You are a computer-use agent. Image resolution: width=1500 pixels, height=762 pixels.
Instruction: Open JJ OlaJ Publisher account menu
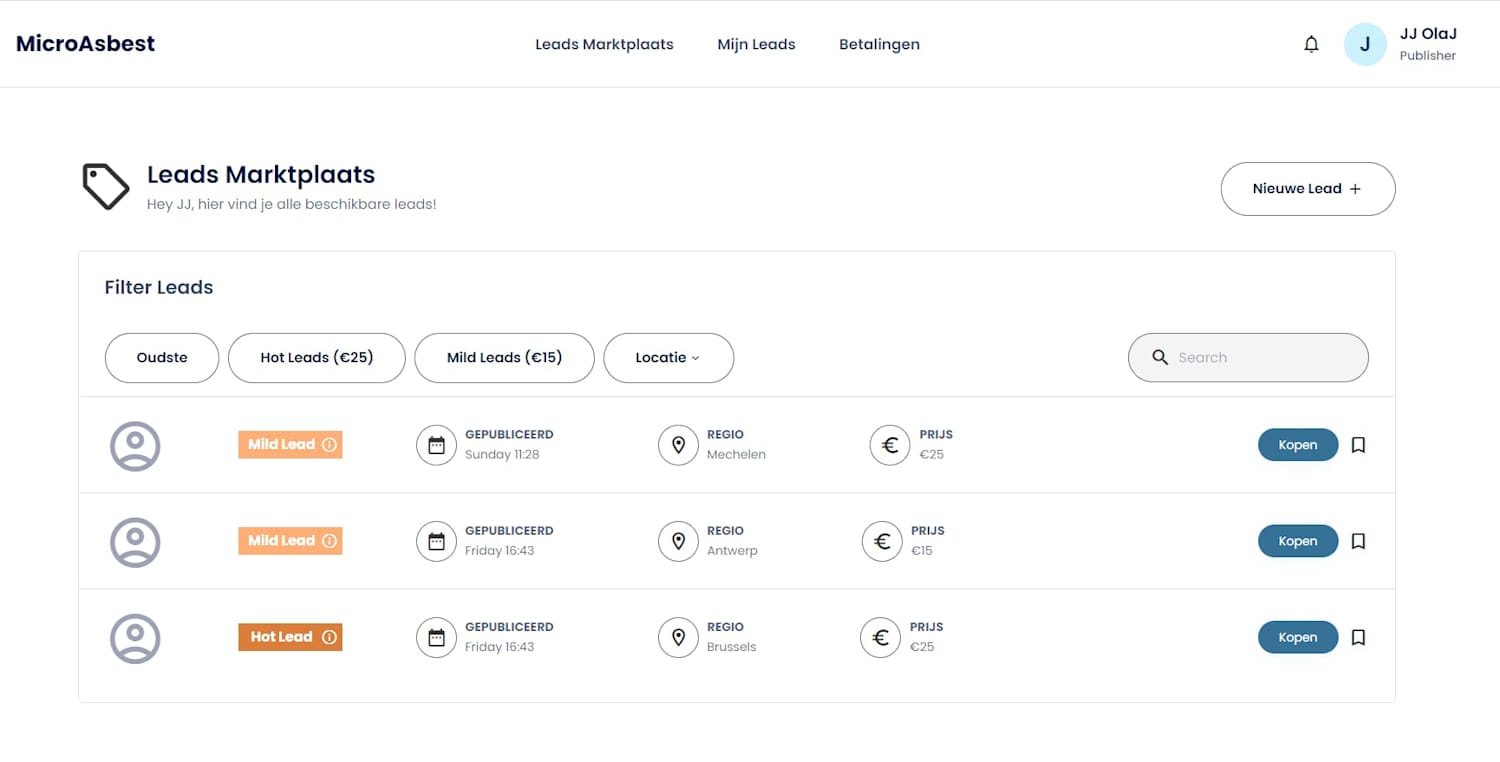tap(1400, 44)
